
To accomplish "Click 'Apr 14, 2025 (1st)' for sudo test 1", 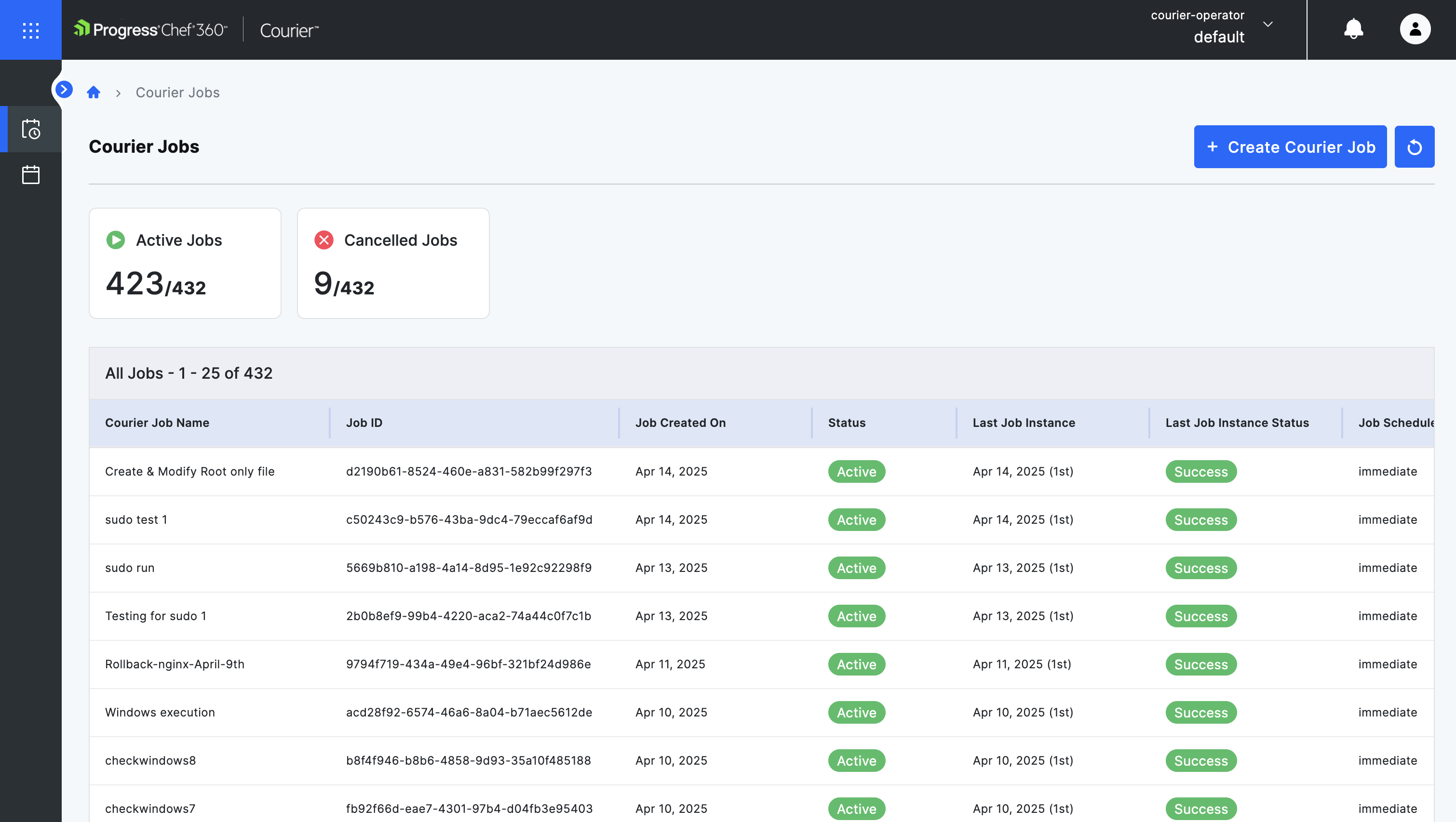I will coord(1023,520).
